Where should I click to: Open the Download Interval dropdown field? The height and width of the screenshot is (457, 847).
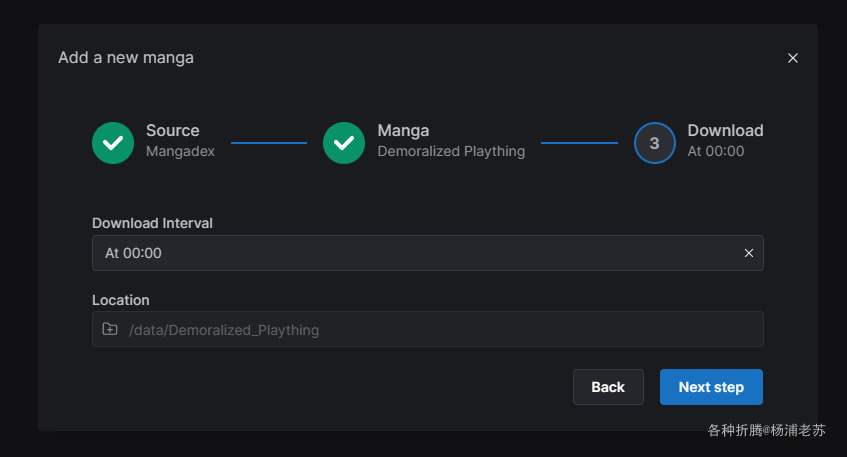point(420,253)
